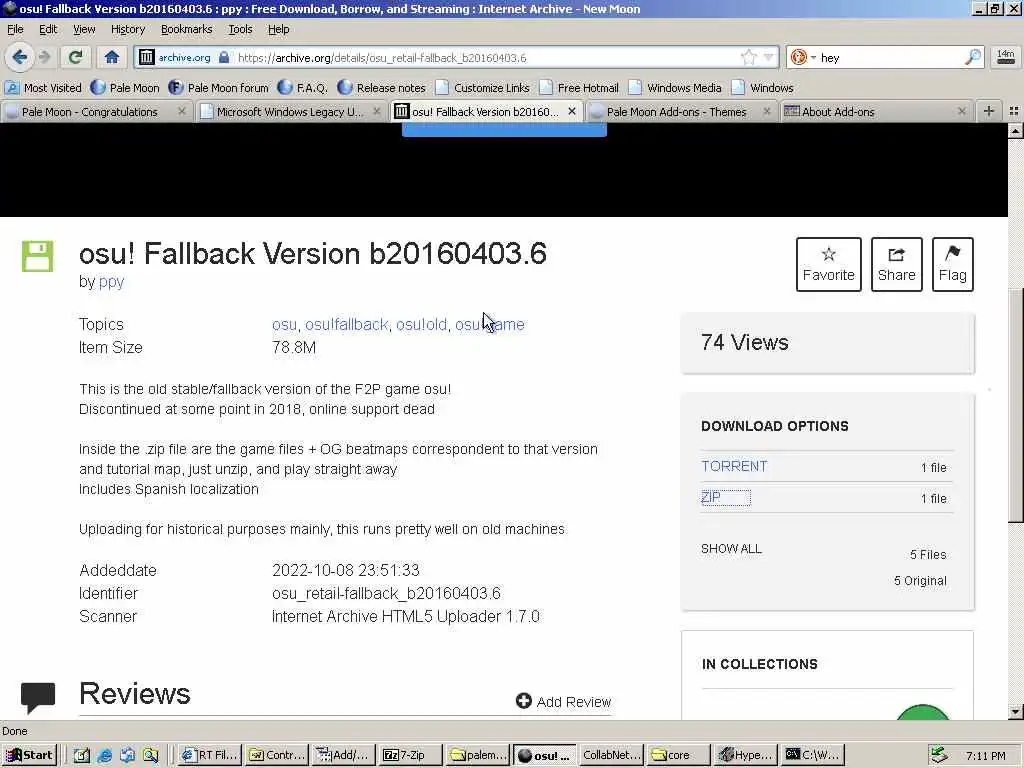The height and width of the screenshot is (768, 1024).
Task: Switch to Microsoft Windows Legacy tab
Action: pos(290,112)
